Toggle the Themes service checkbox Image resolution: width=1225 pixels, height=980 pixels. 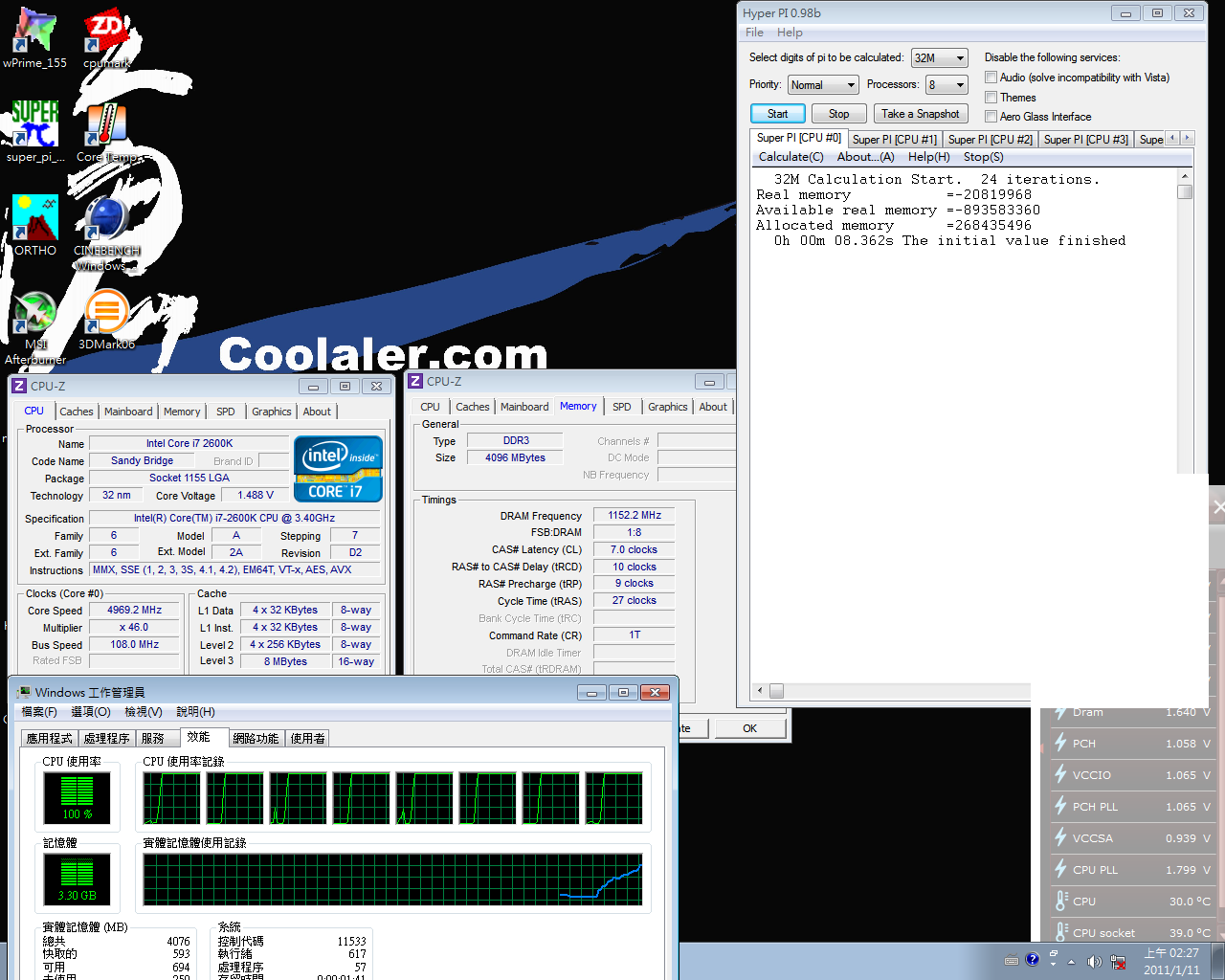[x=991, y=98]
